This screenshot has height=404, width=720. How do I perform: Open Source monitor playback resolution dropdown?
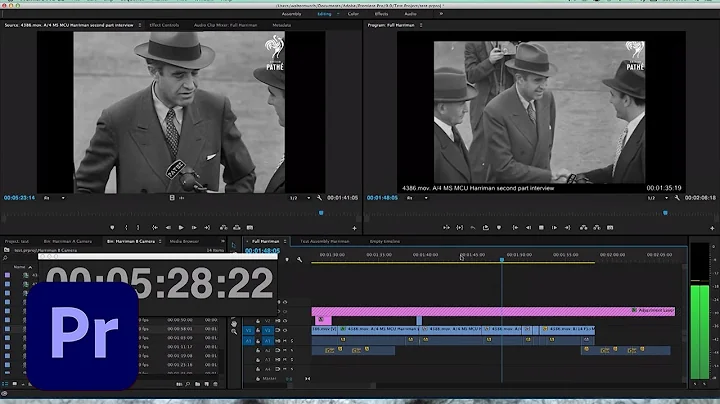[300, 198]
